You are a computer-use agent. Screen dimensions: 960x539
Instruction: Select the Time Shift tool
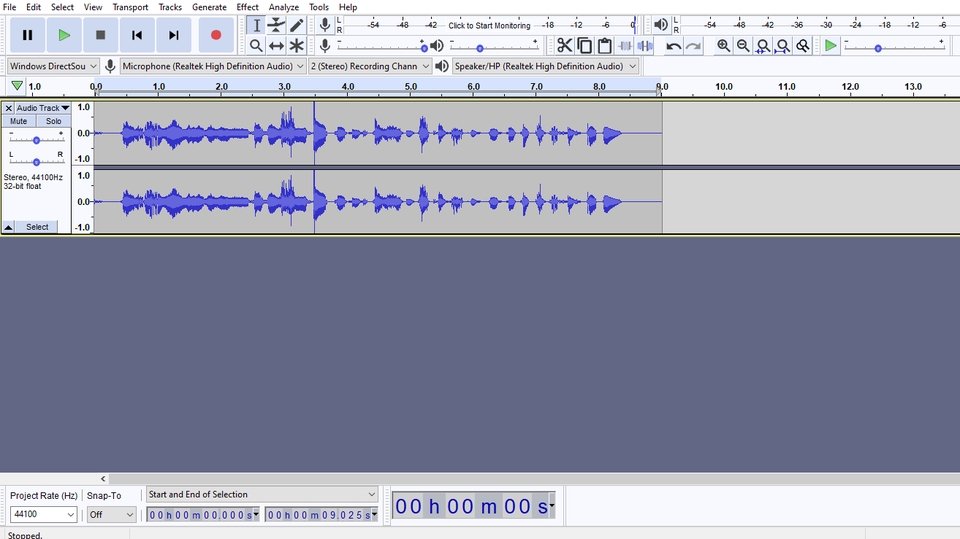point(277,45)
